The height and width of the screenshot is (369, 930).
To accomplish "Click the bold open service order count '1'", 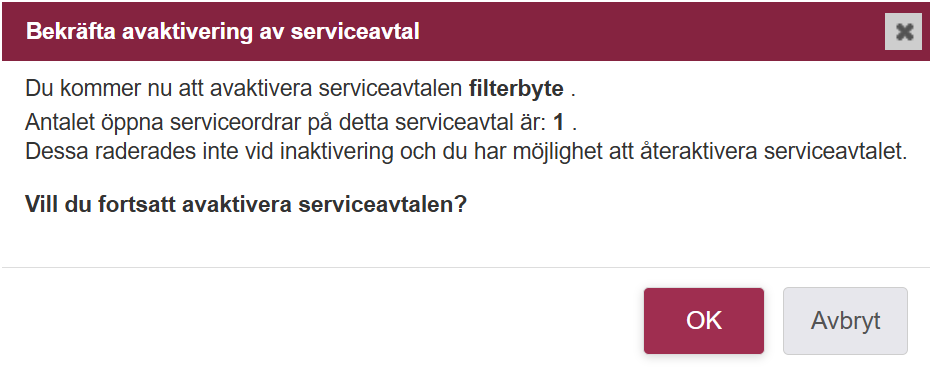I will point(558,123).
